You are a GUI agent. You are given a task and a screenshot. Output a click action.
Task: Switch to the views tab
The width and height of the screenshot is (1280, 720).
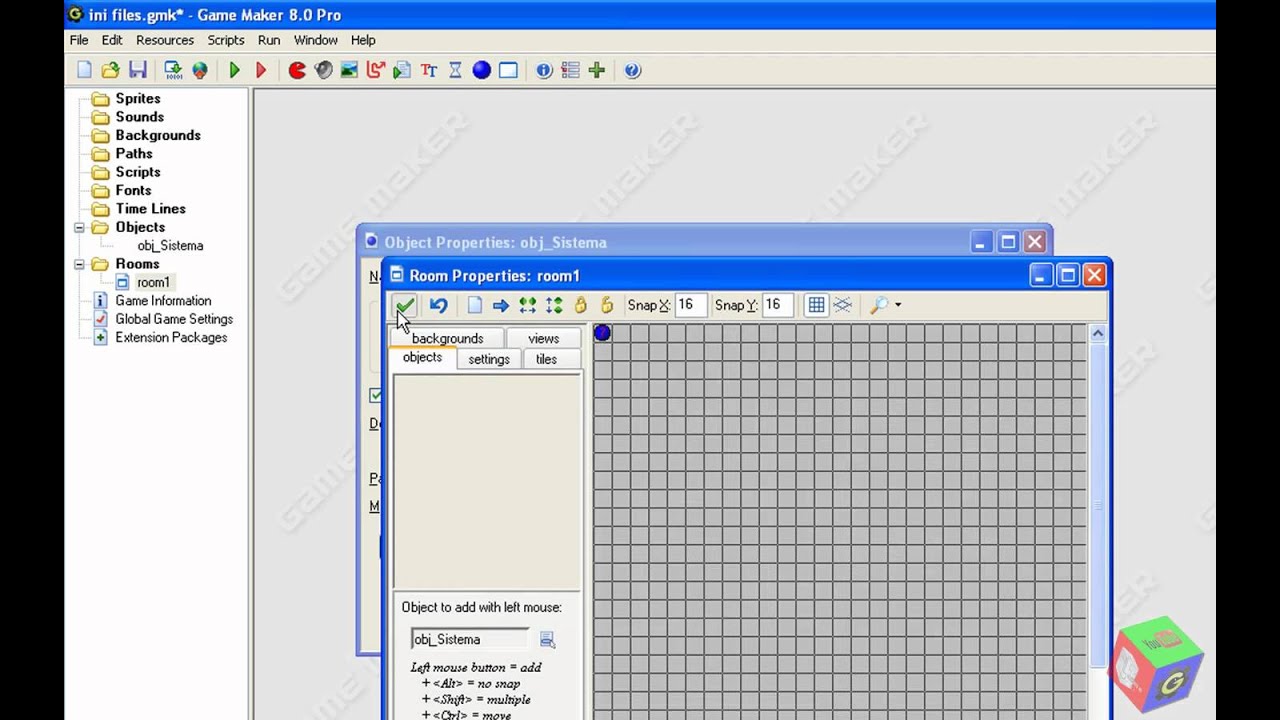click(x=544, y=338)
